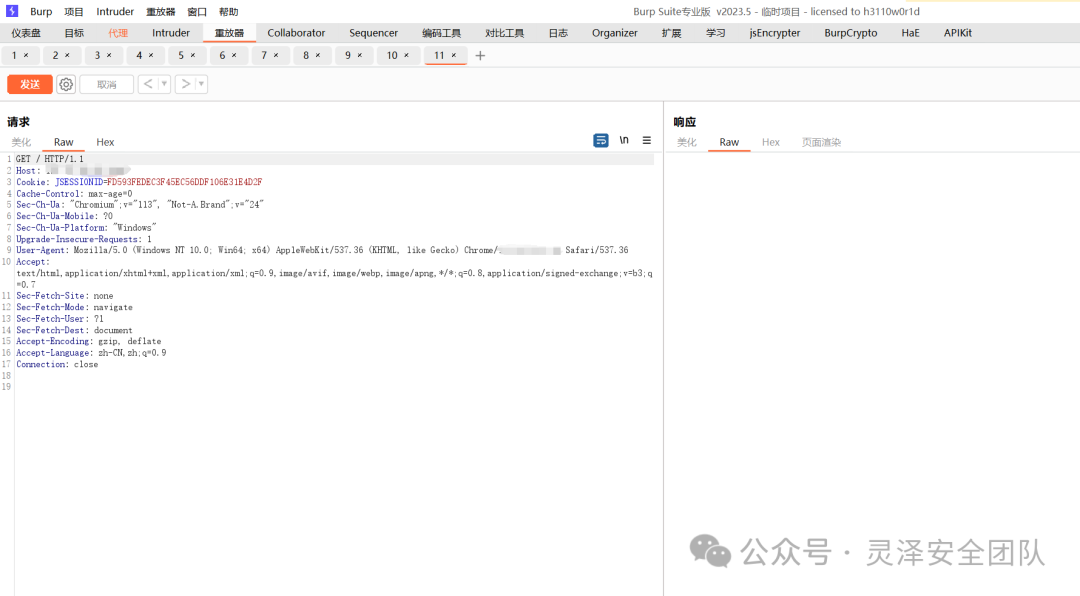Viewport: 1080px width, 596px height.
Task: Select request Raw view tab
Action: [x=63, y=142]
